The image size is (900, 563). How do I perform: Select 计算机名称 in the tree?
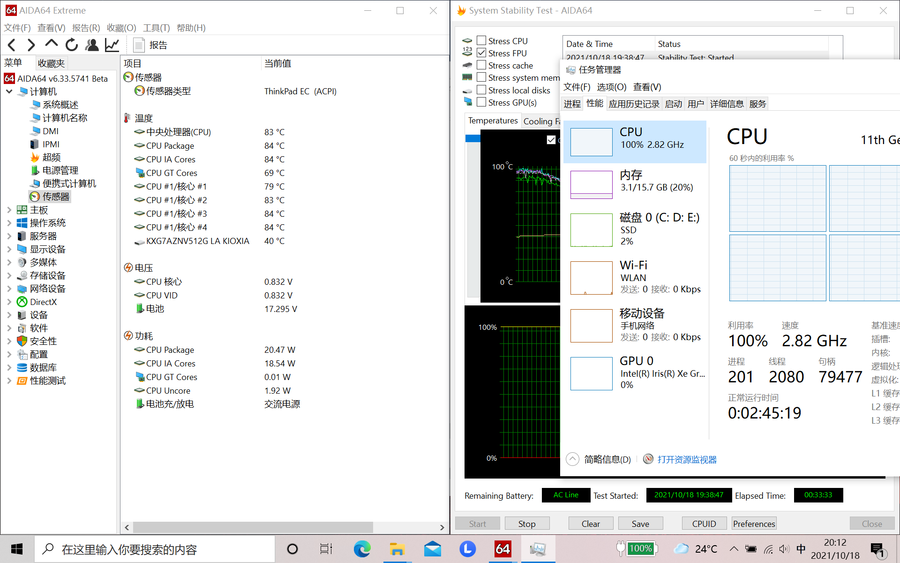(x=64, y=118)
